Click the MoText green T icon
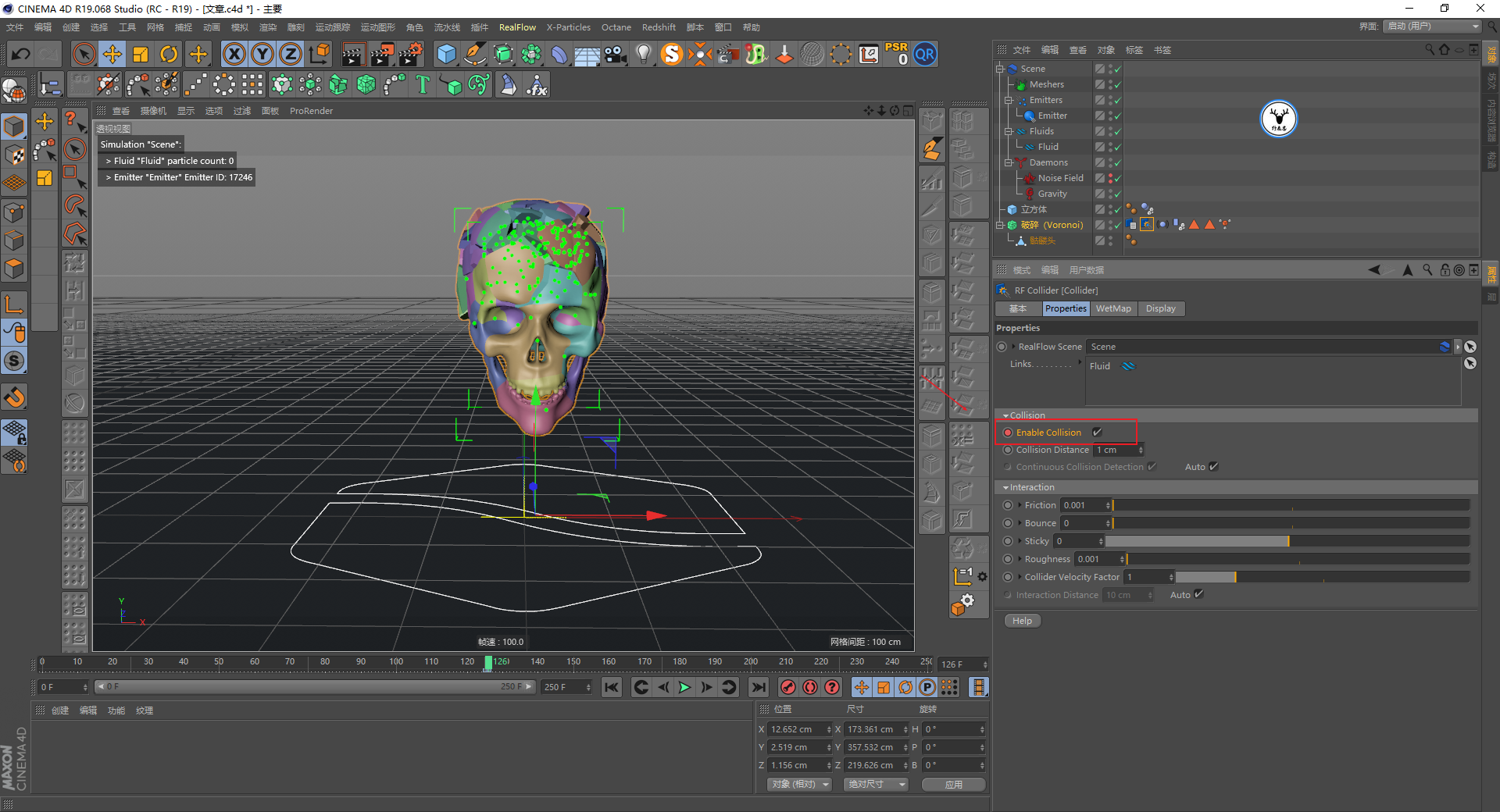Image resolution: width=1500 pixels, height=812 pixels. pyautogui.click(x=423, y=84)
